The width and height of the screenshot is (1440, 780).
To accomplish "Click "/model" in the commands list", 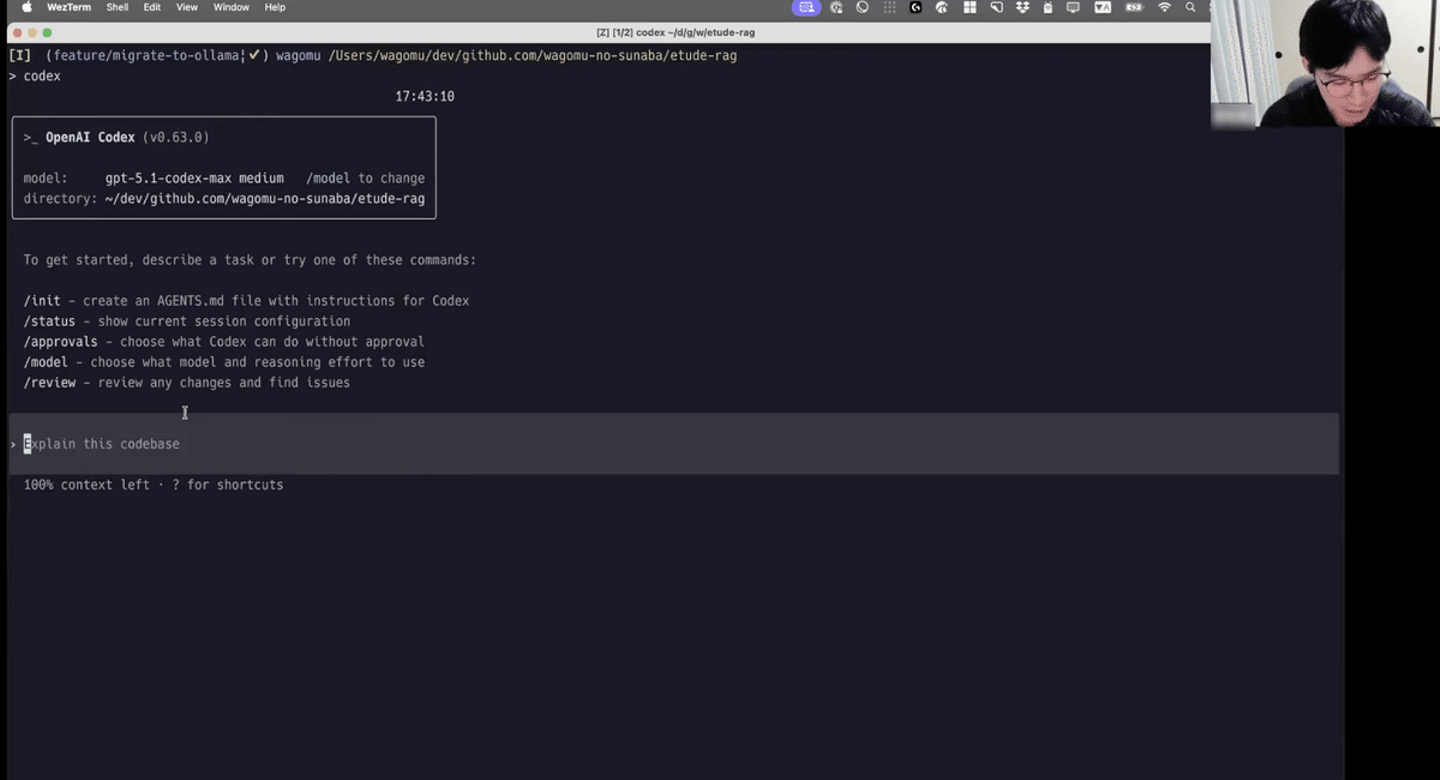I will pyautogui.click(x=46, y=362).
